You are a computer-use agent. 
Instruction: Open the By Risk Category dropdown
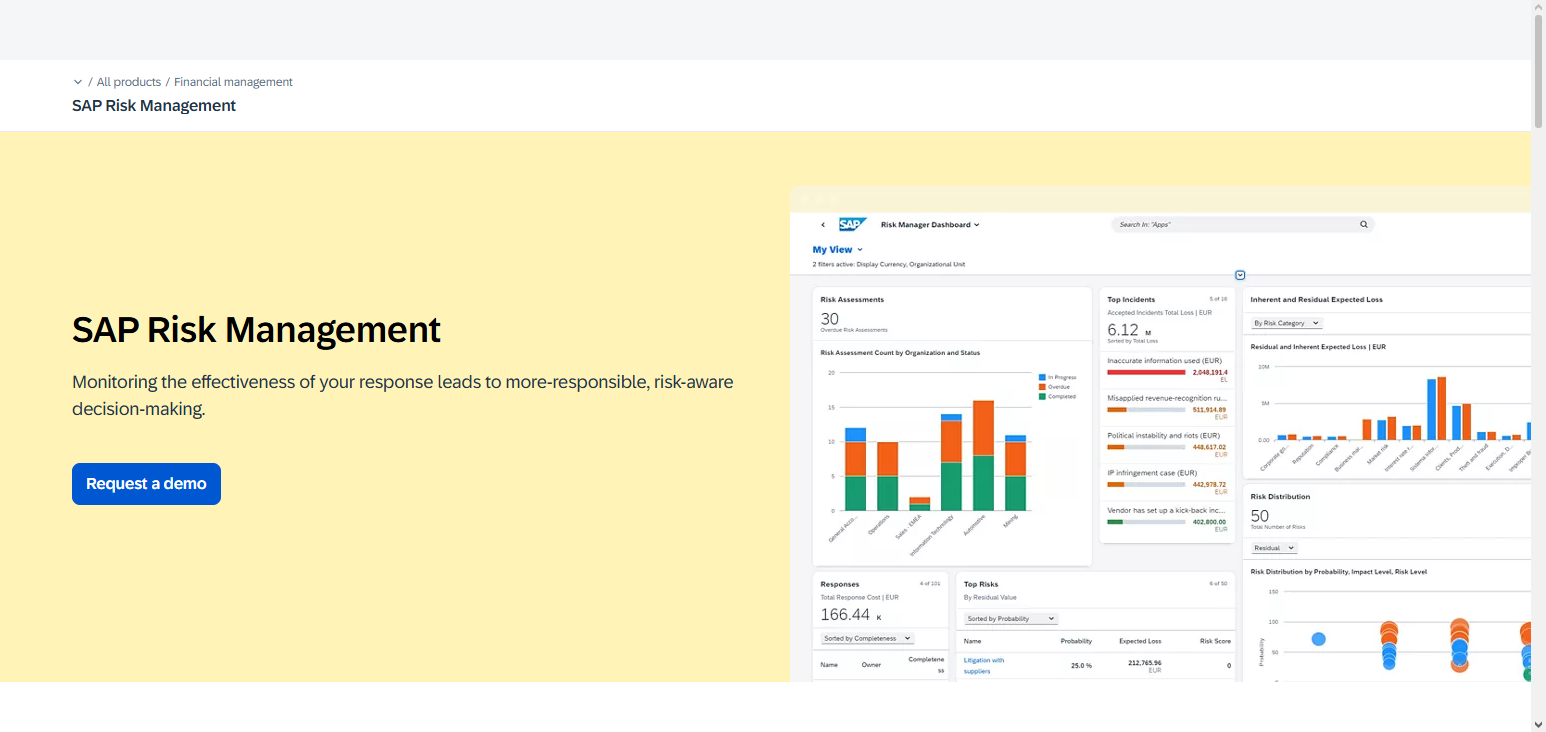(1284, 322)
